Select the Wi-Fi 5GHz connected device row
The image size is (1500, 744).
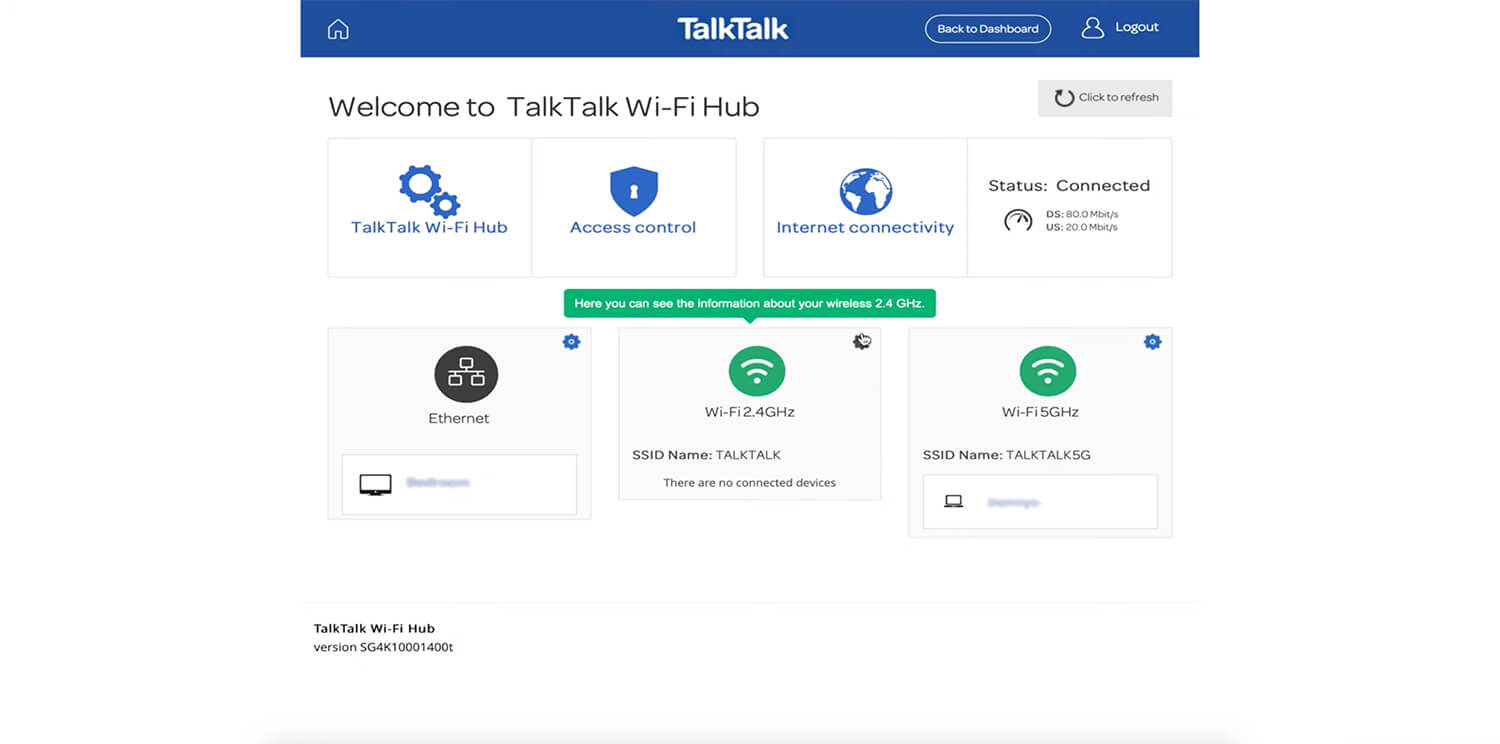coord(1040,502)
